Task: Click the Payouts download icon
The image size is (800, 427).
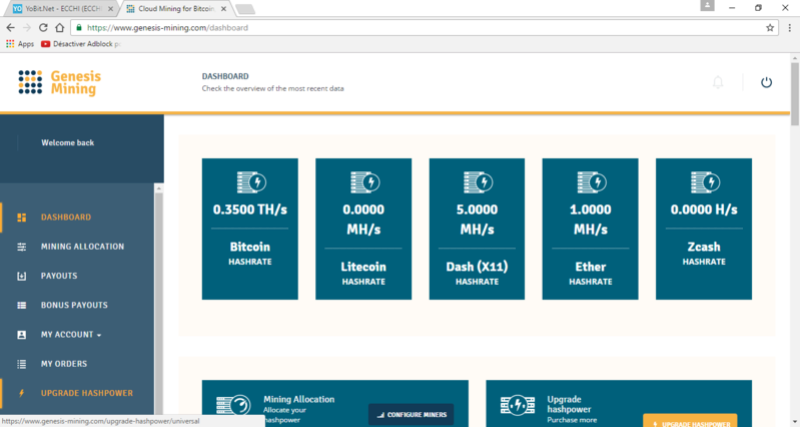Action: click(x=21, y=276)
